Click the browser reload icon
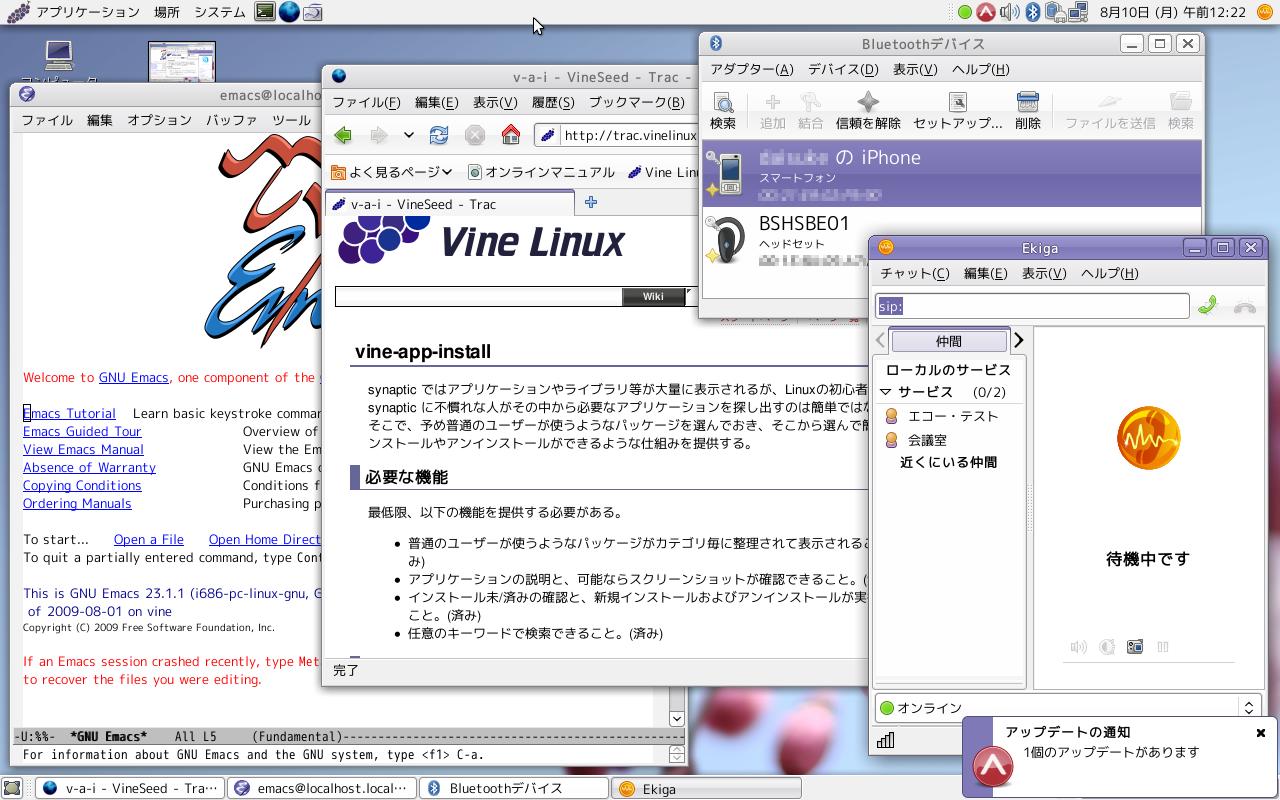The height and width of the screenshot is (800, 1280). (x=438, y=135)
